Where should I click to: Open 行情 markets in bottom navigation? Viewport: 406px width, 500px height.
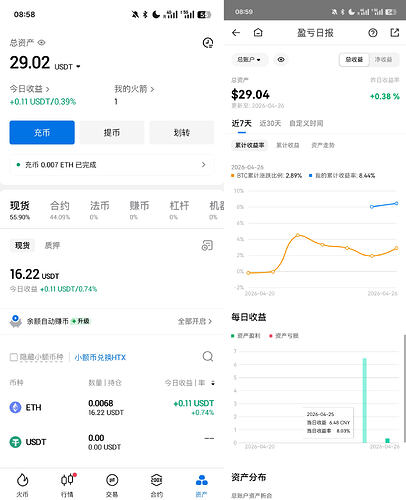point(67,485)
